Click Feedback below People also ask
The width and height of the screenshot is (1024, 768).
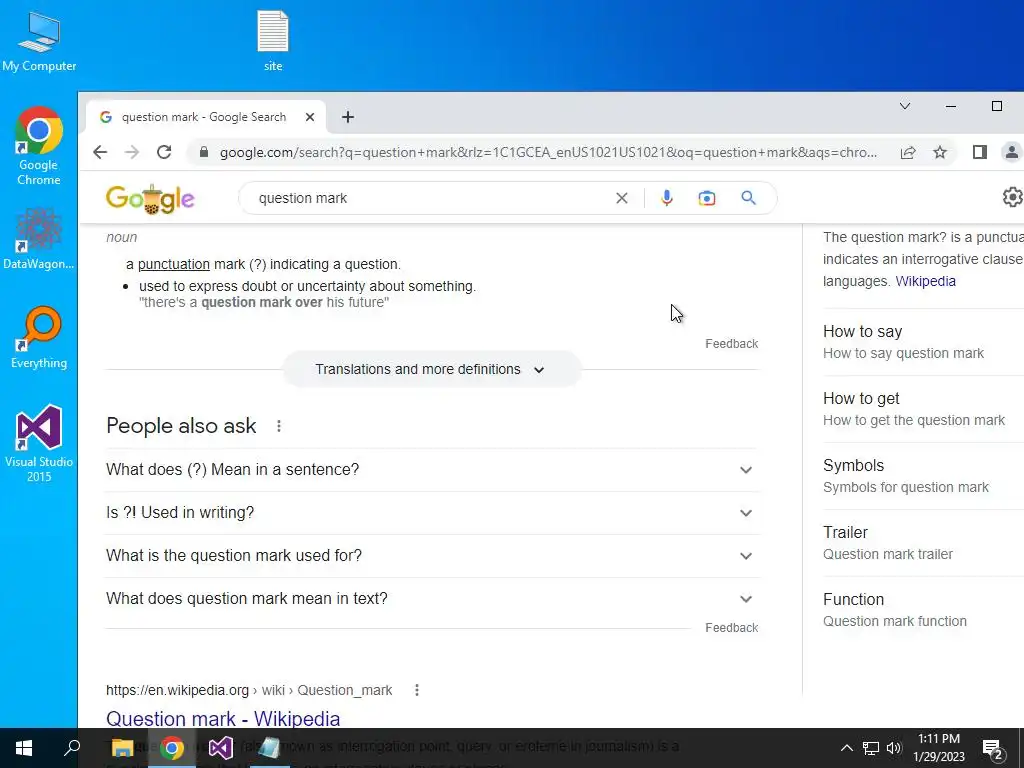coord(731,628)
